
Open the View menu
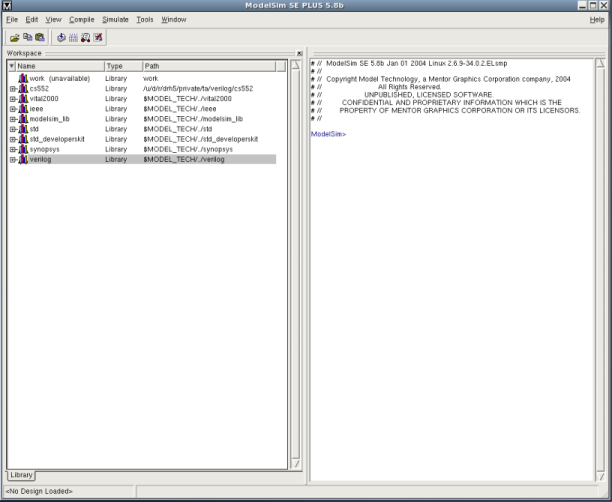pos(53,20)
